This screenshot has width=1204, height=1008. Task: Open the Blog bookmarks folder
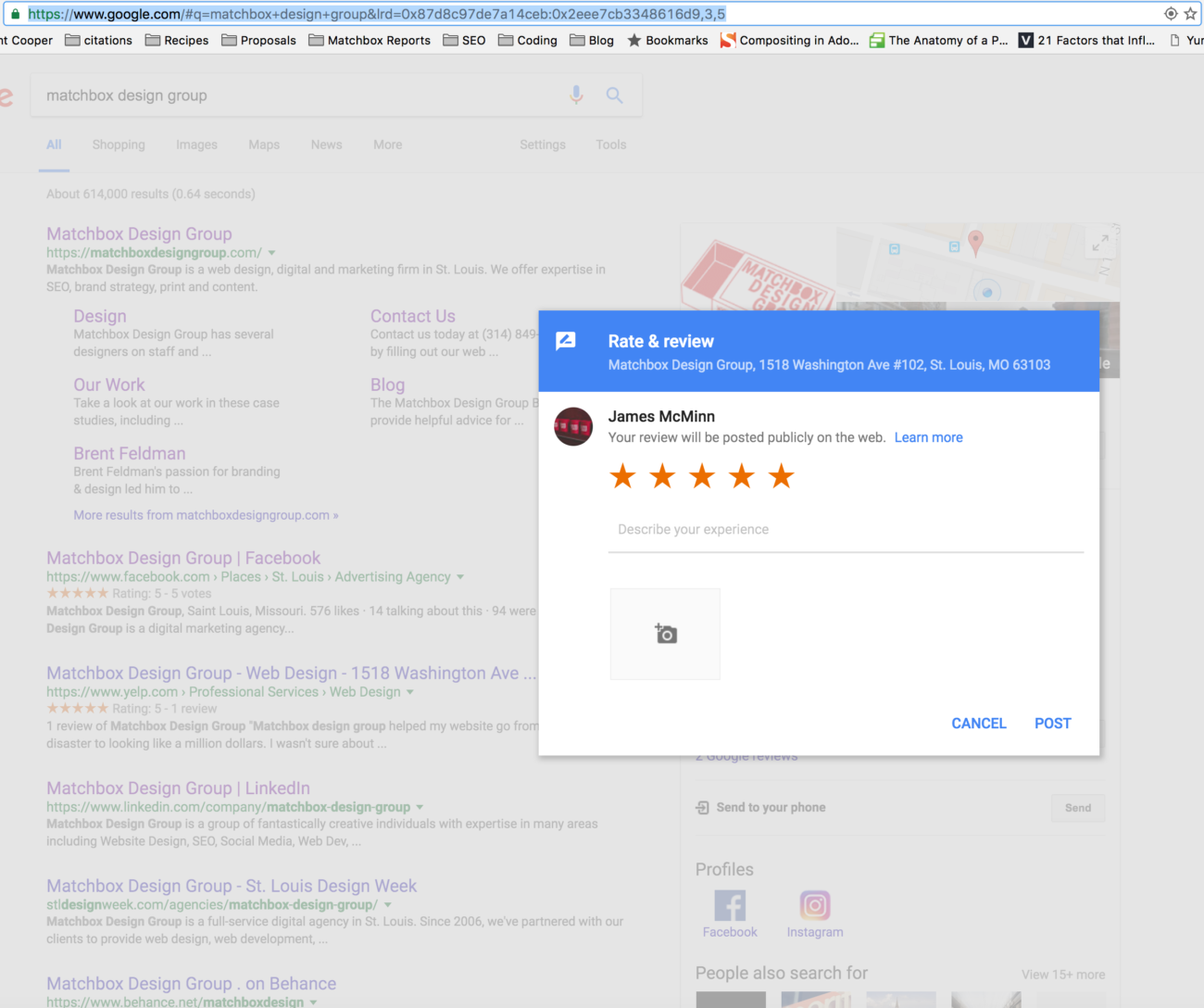tap(592, 40)
